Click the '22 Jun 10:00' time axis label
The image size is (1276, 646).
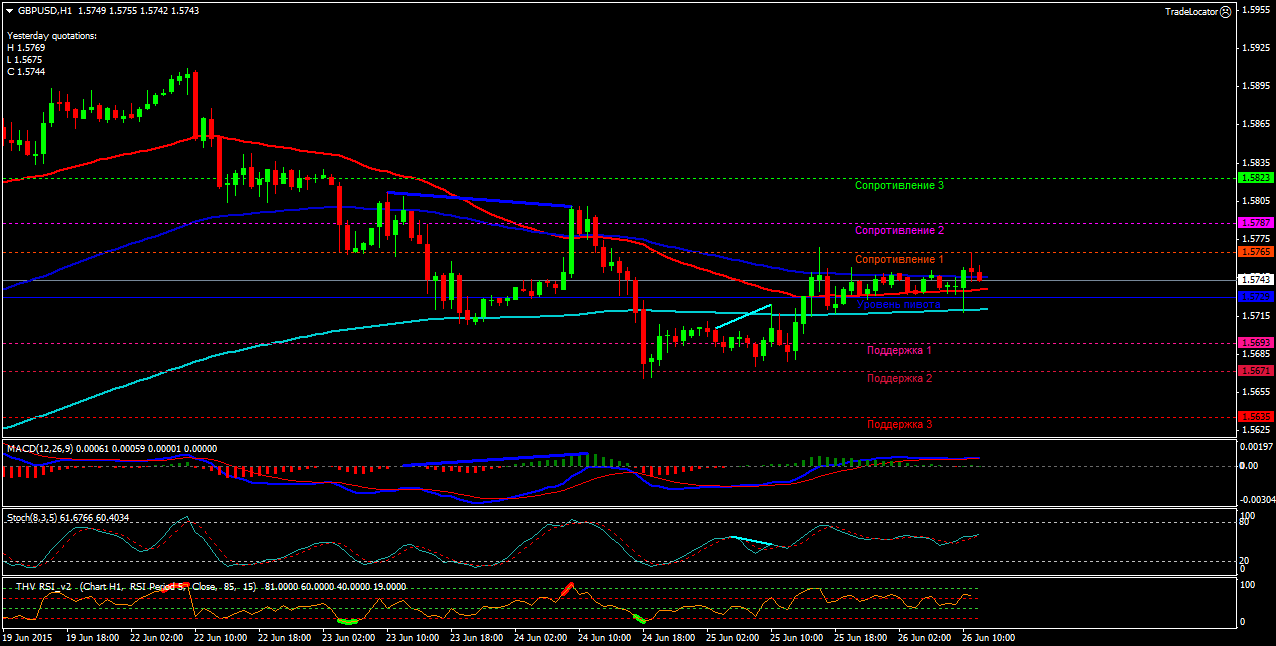point(220,636)
